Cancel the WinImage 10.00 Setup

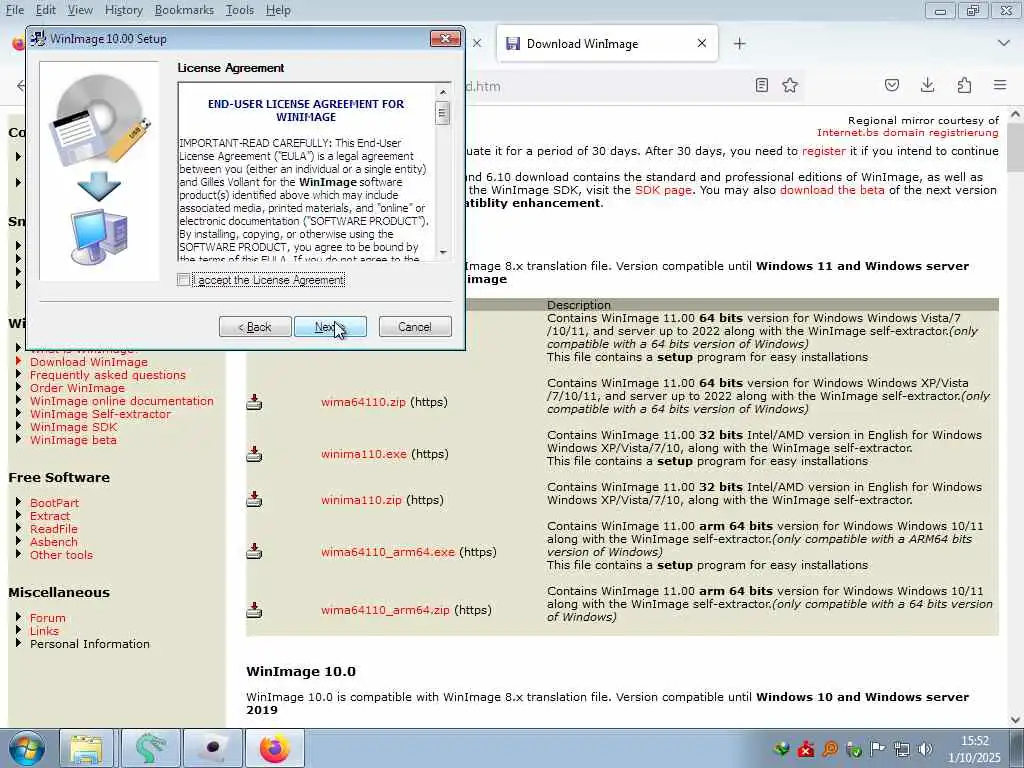[x=415, y=327]
